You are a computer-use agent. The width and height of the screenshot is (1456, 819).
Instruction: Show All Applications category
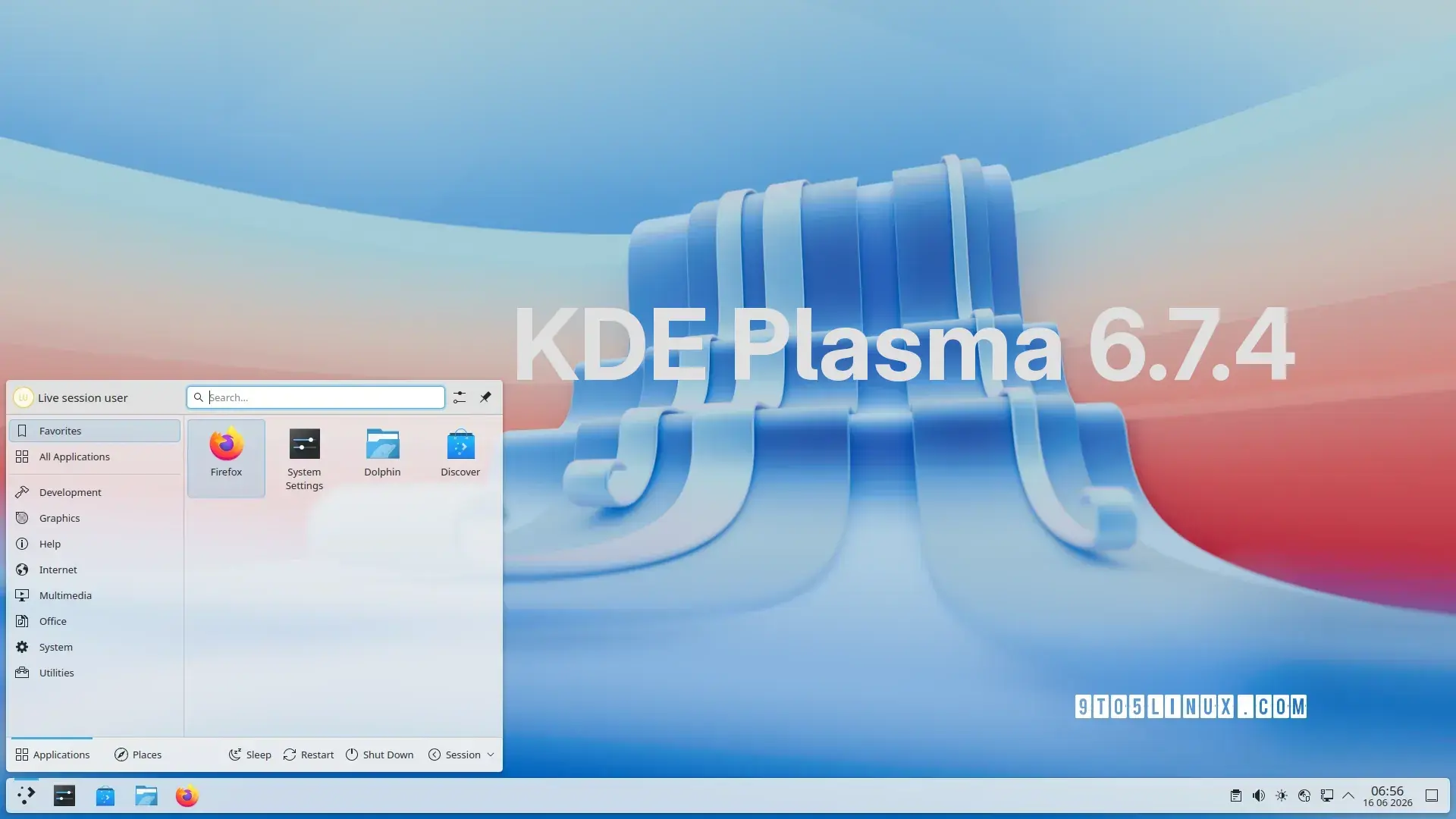pyautogui.click(x=95, y=457)
